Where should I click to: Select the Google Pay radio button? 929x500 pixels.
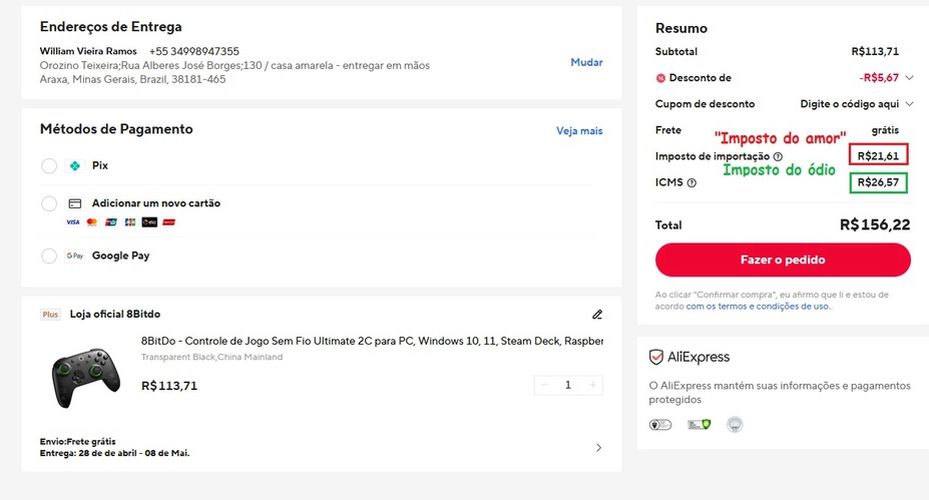[x=49, y=256]
